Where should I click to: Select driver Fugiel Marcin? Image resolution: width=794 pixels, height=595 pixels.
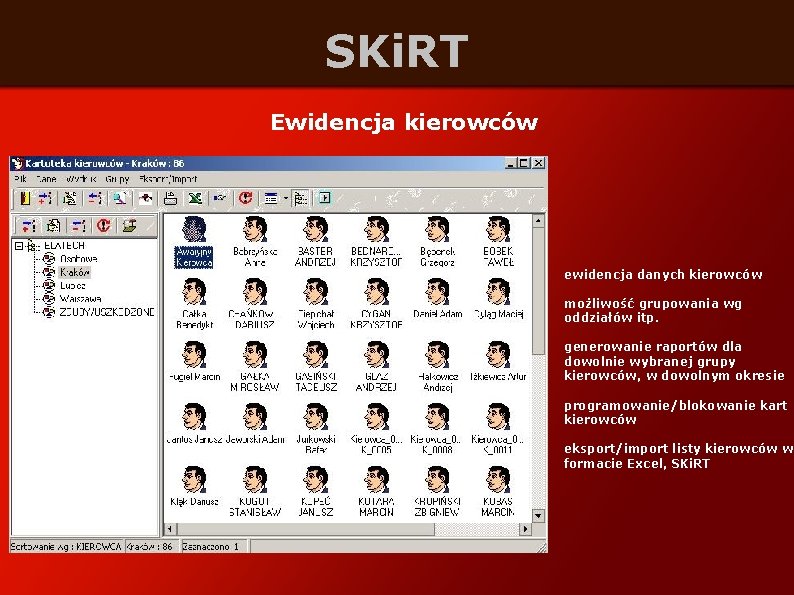click(194, 362)
